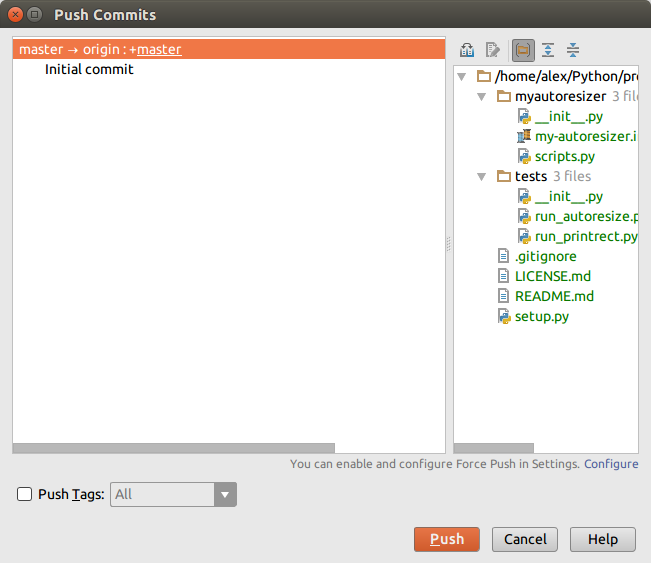This screenshot has width=651, height=563.
Task: Click the Edit Source toolbar icon
Action: 493,50
